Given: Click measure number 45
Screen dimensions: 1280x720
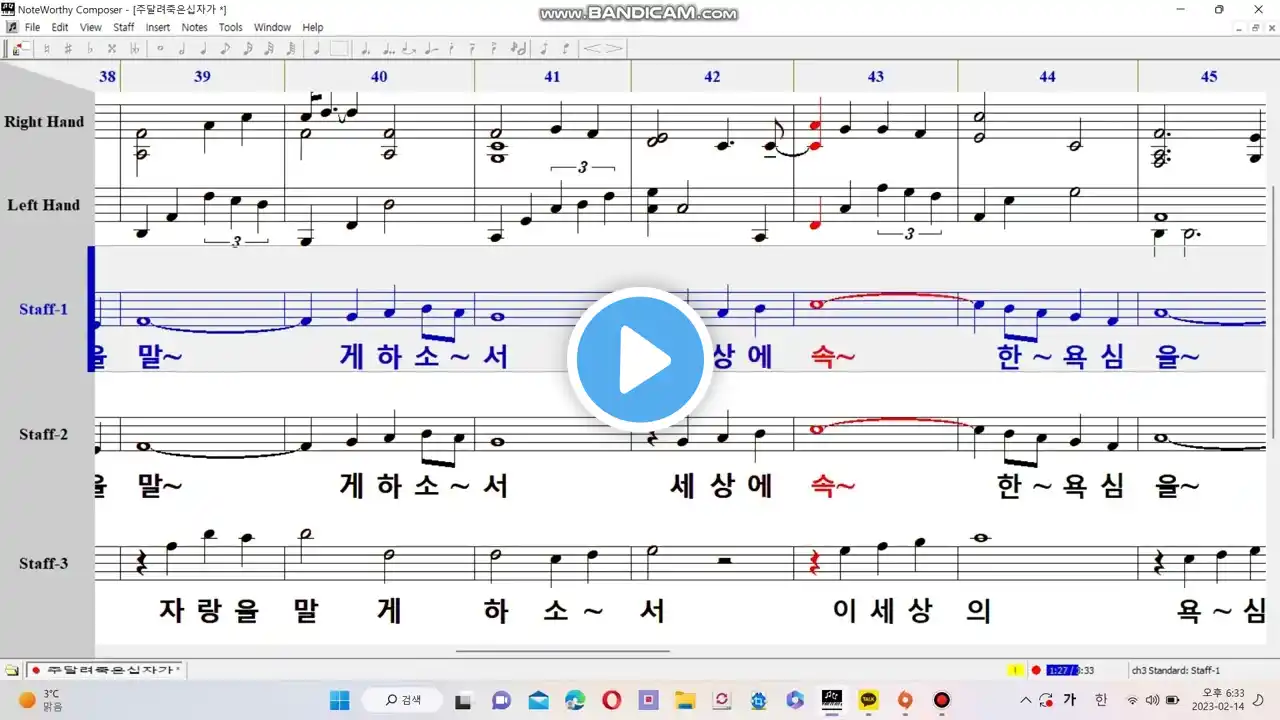Looking at the screenshot, I should (x=1209, y=76).
